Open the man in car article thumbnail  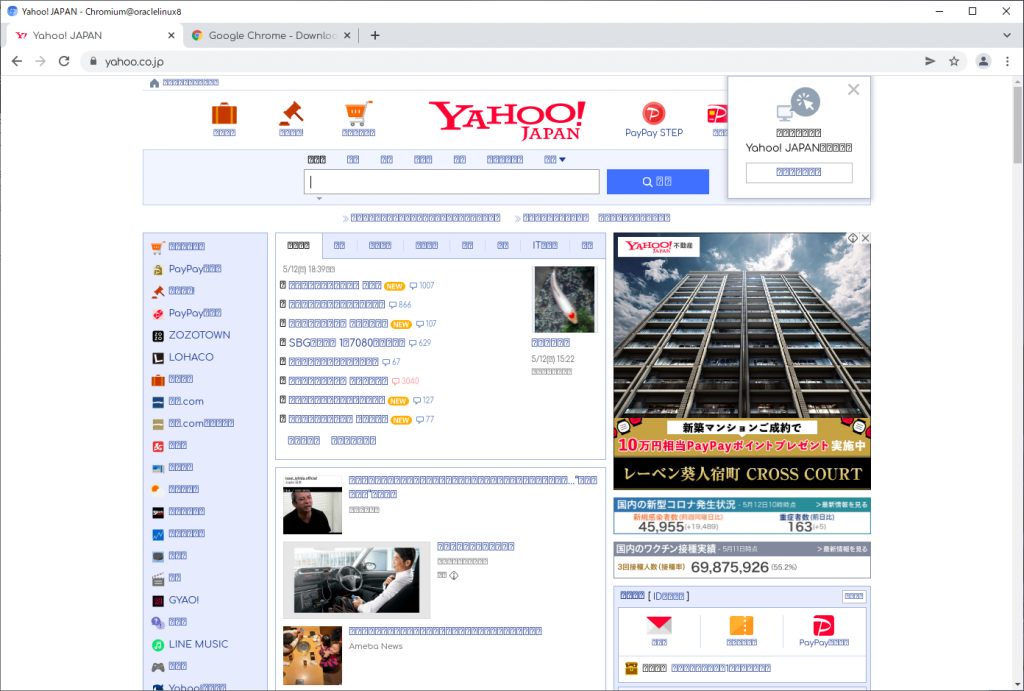pos(357,580)
